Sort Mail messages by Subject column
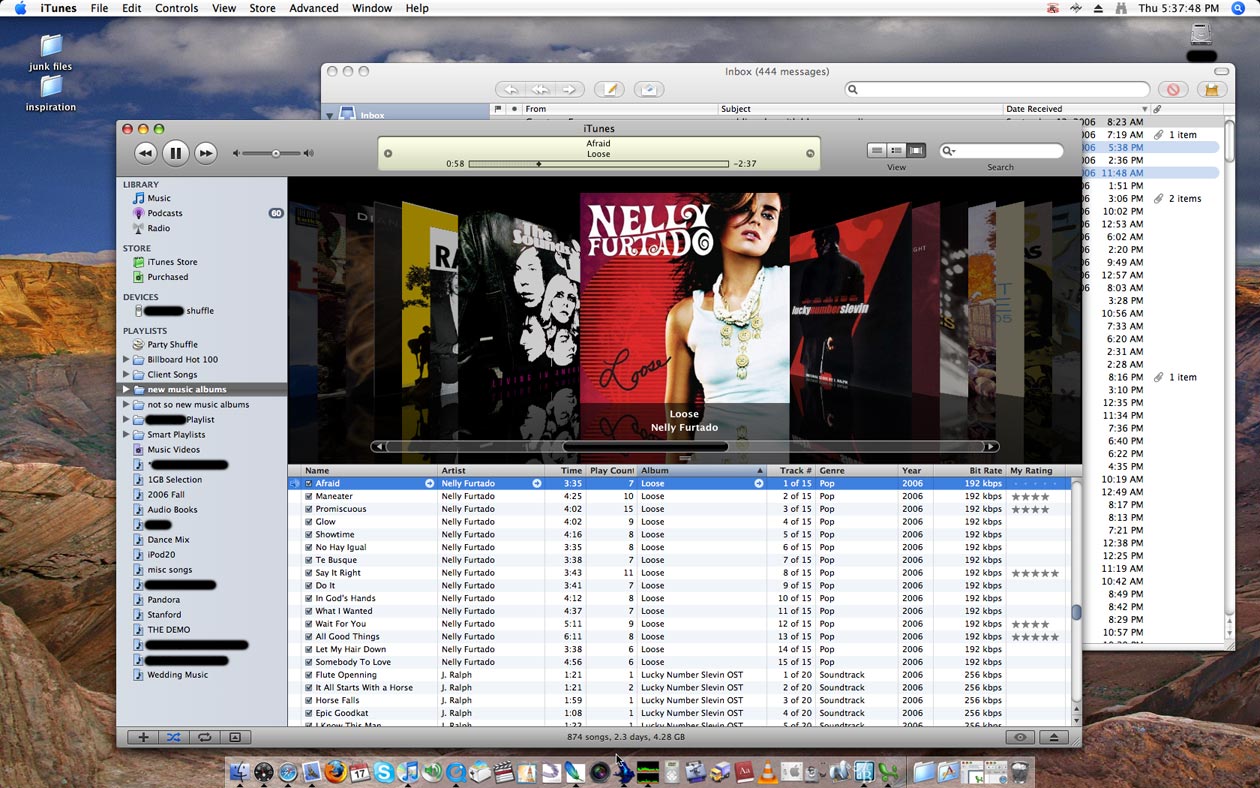The height and width of the screenshot is (788, 1260). click(860, 109)
